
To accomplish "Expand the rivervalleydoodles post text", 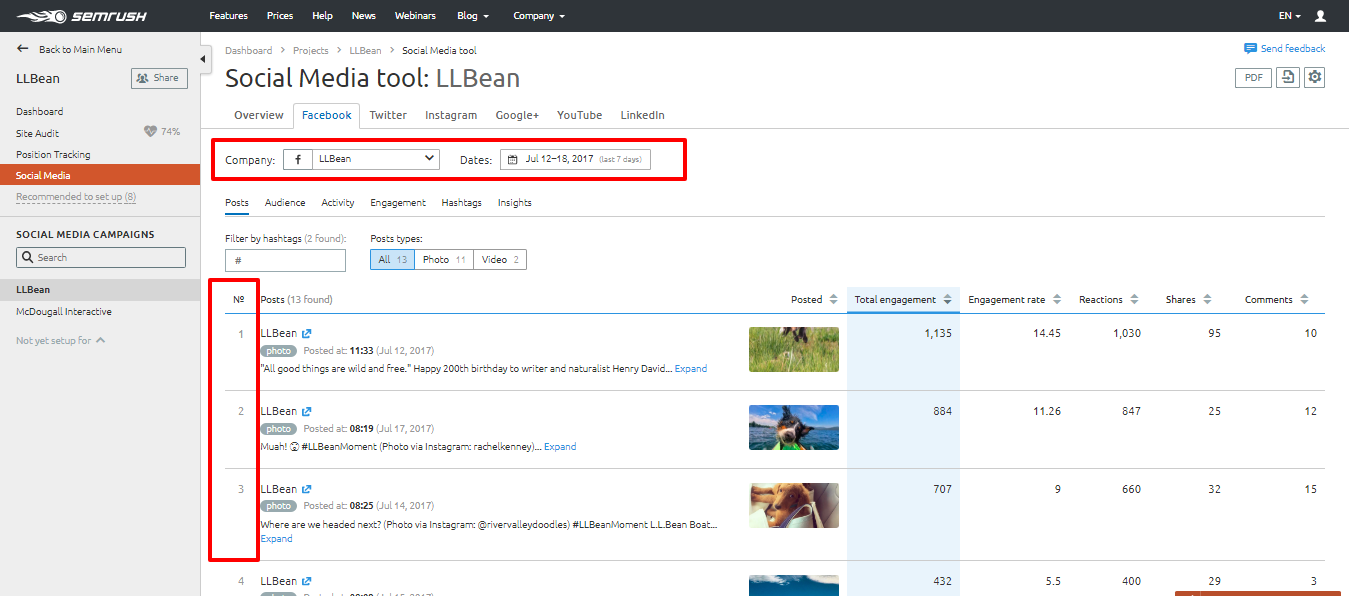I will click(276, 539).
